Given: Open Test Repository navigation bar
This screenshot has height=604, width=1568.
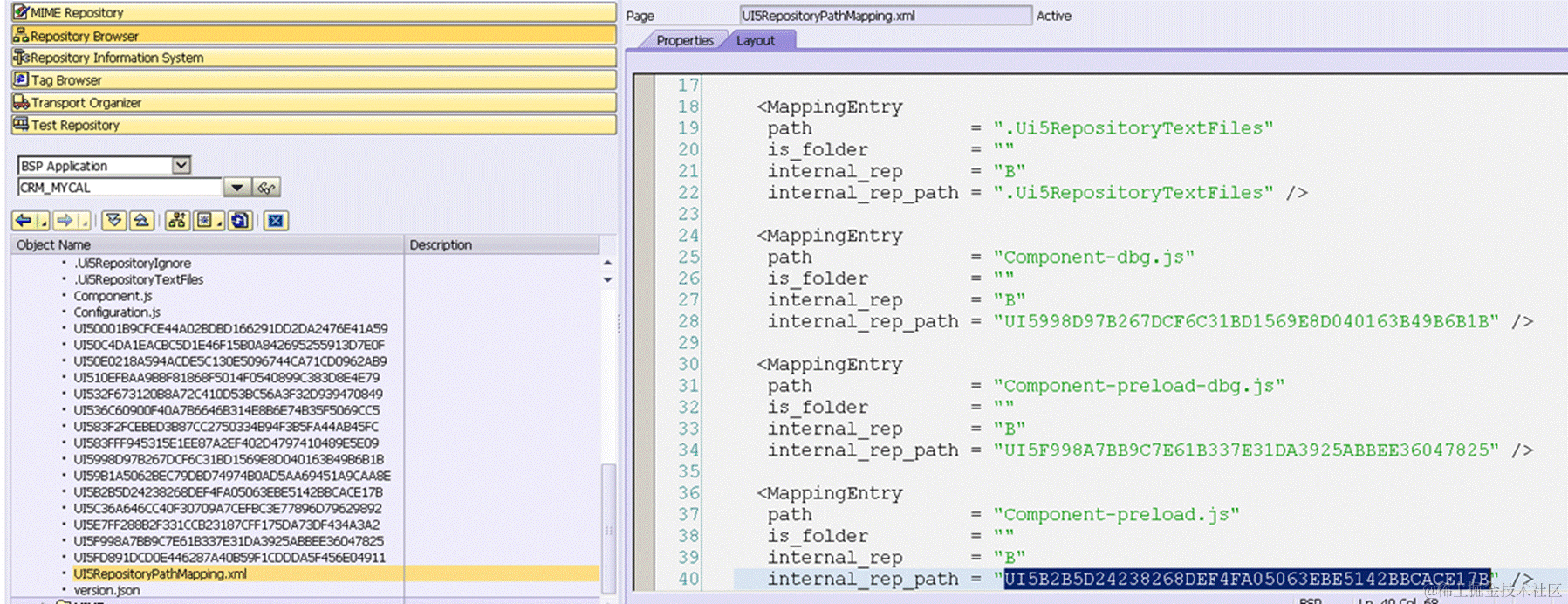Looking at the screenshot, I should click(314, 125).
